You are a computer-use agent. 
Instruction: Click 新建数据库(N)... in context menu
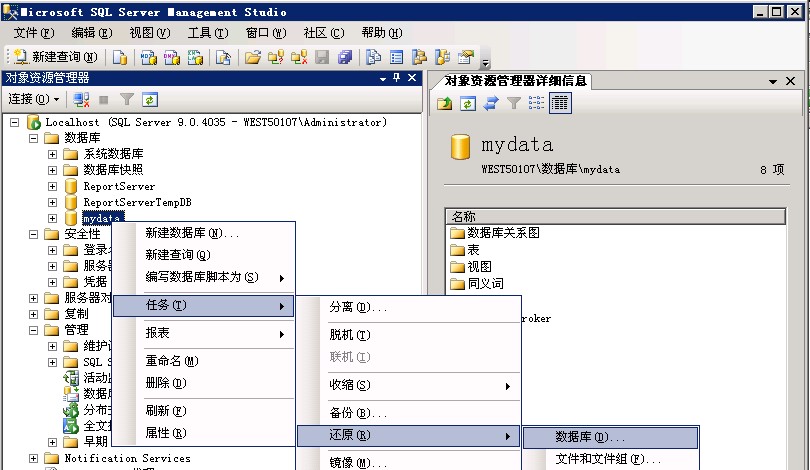coord(192,233)
